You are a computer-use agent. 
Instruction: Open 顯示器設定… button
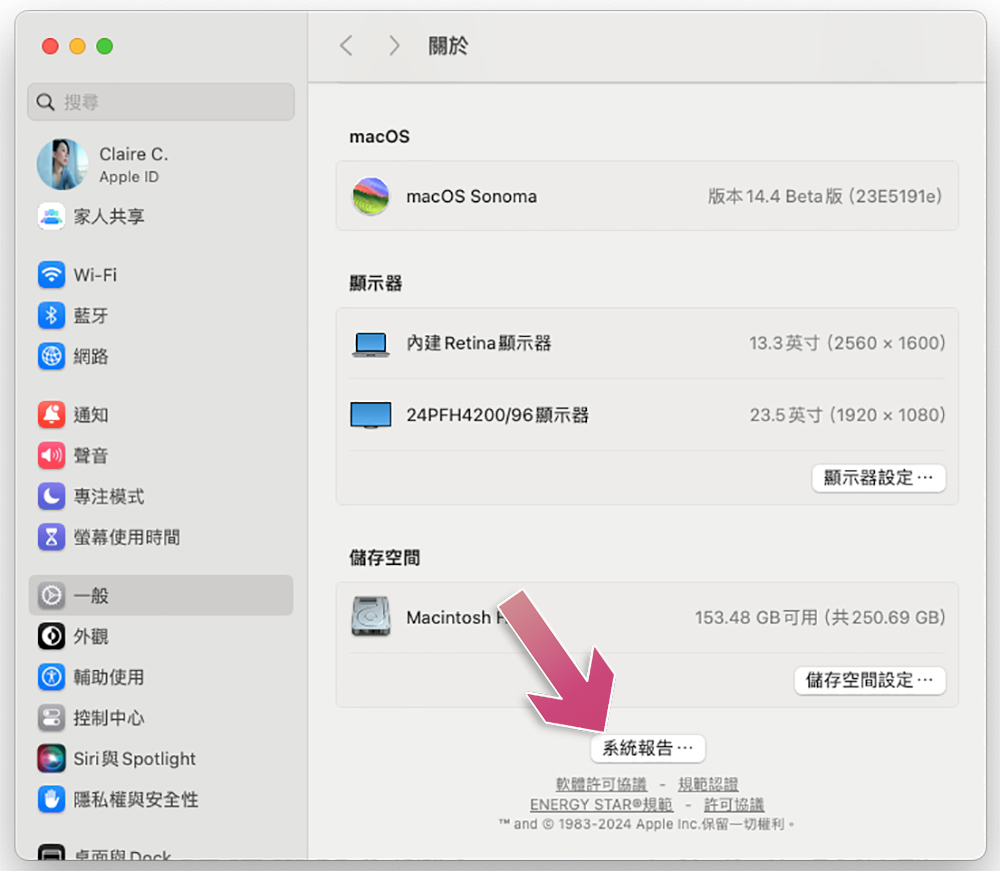pos(878,478)
